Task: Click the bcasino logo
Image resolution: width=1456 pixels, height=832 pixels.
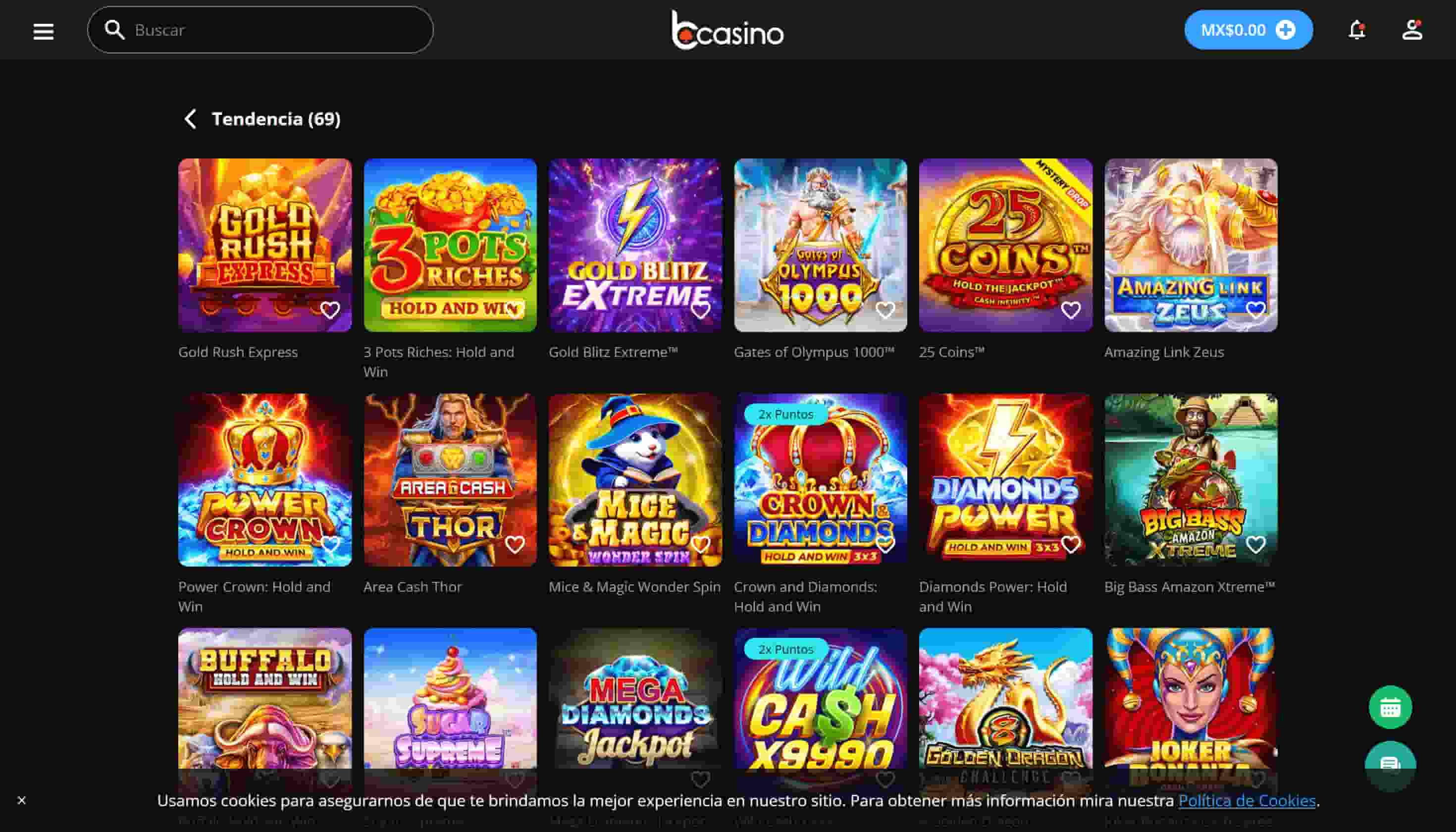Action: click(728, 30)
